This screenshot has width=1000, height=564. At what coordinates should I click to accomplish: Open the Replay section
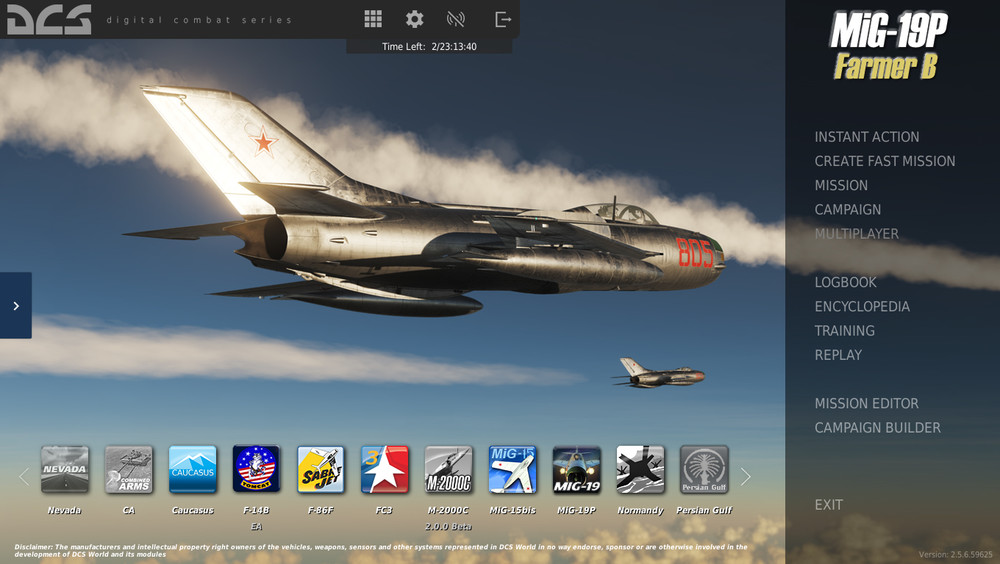(x=838, y=355)
